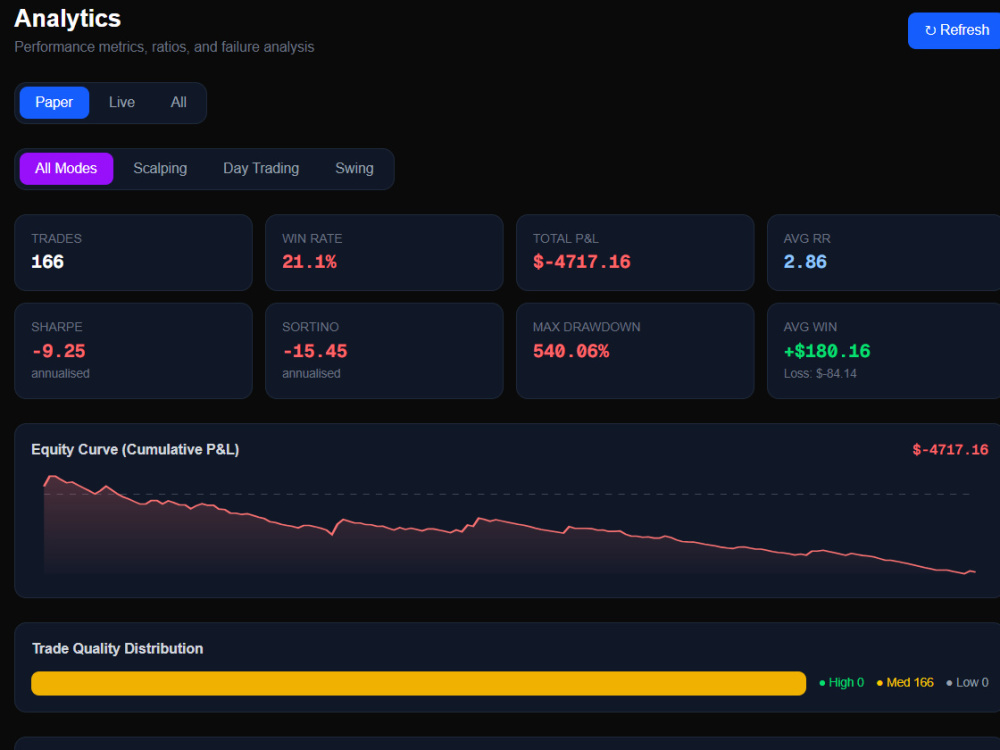Screen dimensions: 1000x750
Task: Switch to the Live account tab
Action: pyautogui.click(x=122, y=102)
